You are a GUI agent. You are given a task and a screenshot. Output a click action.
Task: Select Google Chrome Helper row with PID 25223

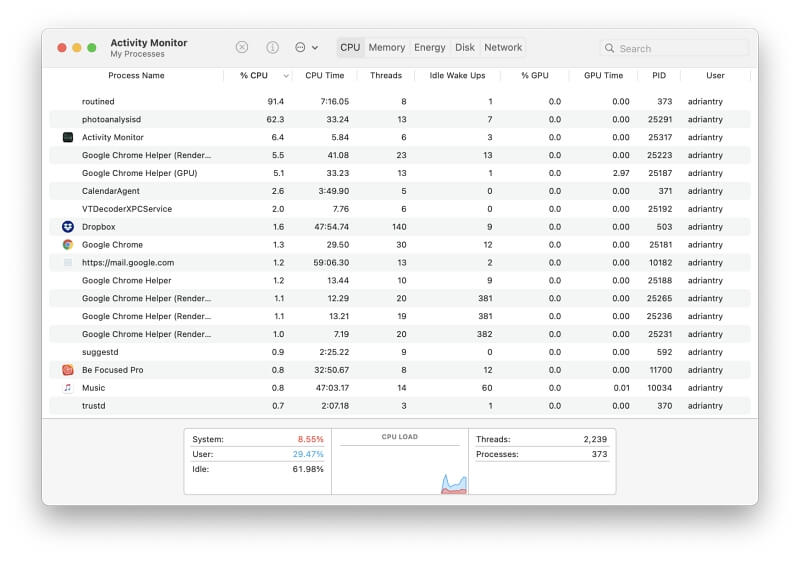click(400, 155)
